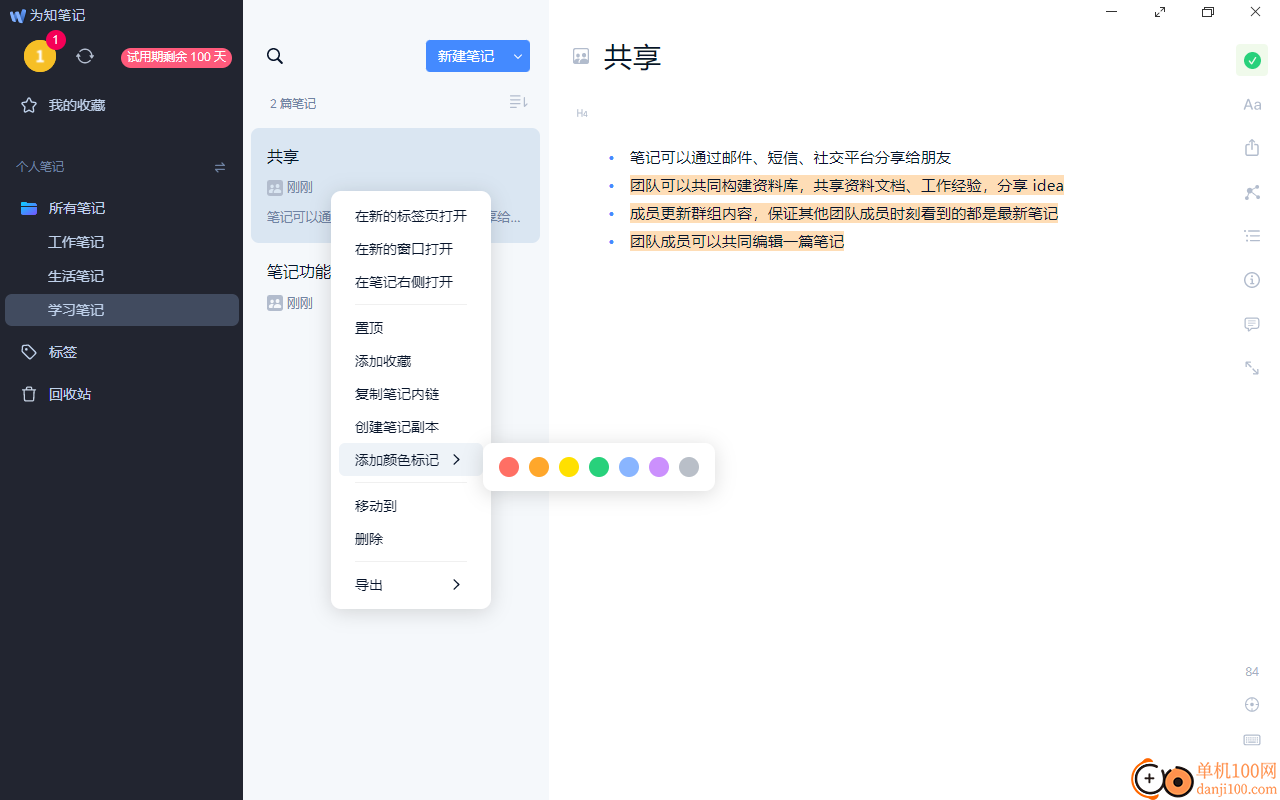
Task: Click the bullet 笔记可以通过邮件、短信、社交平台分享给朋友
Action: point(790,157)
